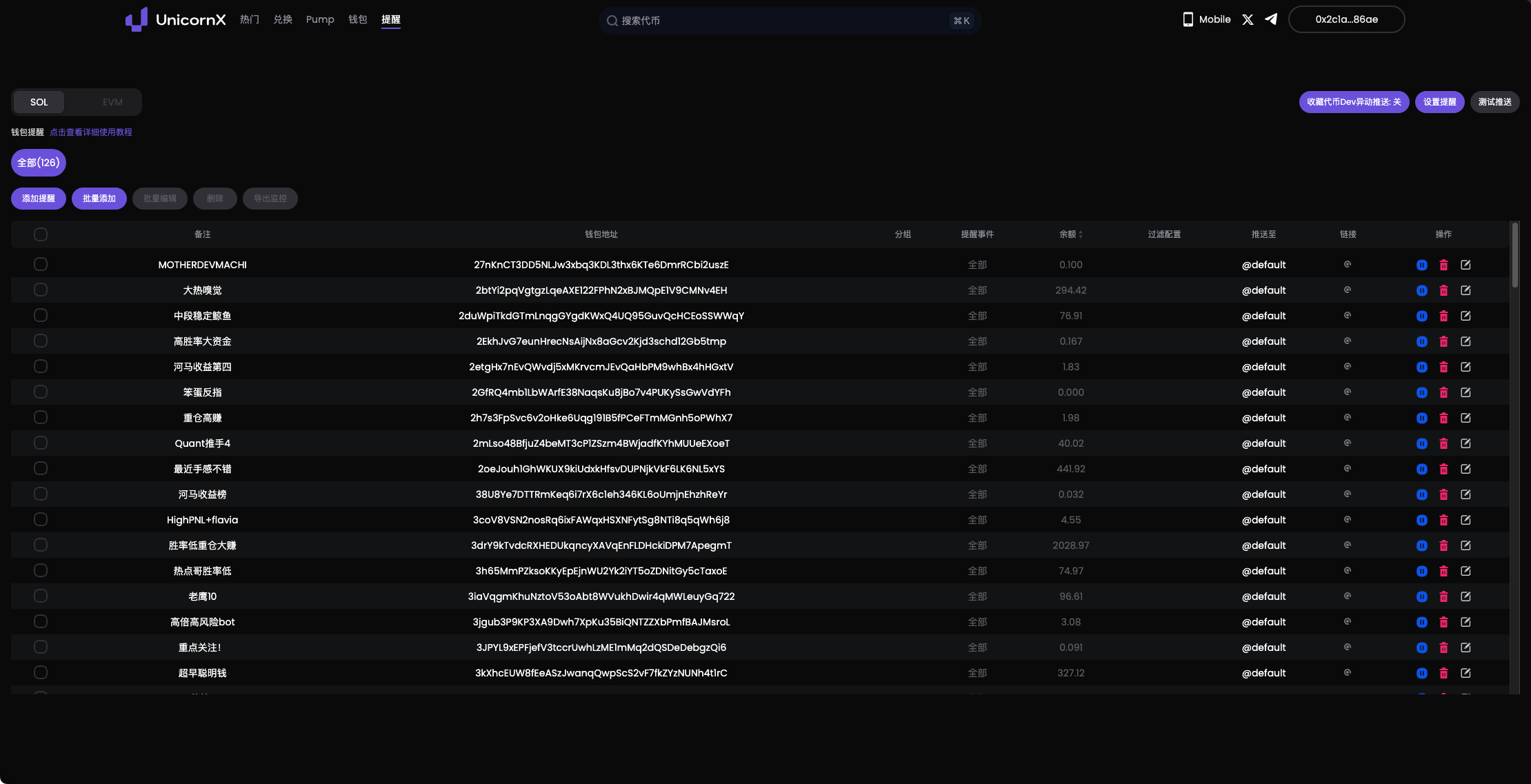Open the X (Twitter) icon in header
Screen dimensions: 1531x784
(x=1248, y=19)
